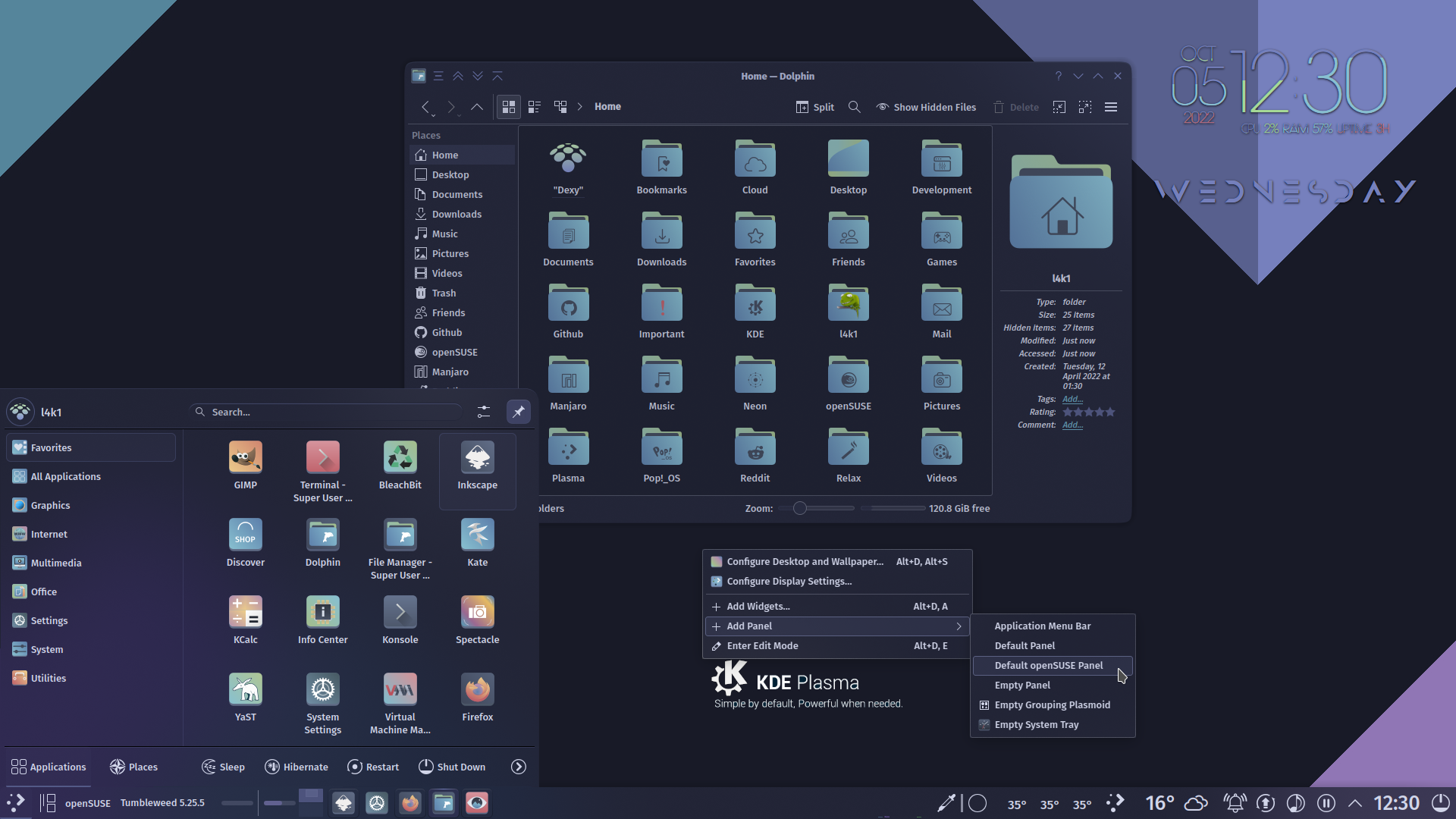Select Enter Edit Mode entry
This screenshot has width=1456, height=819.
[x=837, y=646]
